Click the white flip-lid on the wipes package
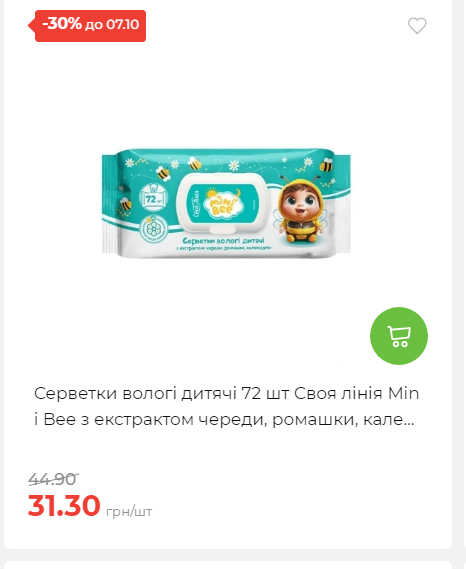The height and width of the screenshot is (569, 466). coord(223,203)
